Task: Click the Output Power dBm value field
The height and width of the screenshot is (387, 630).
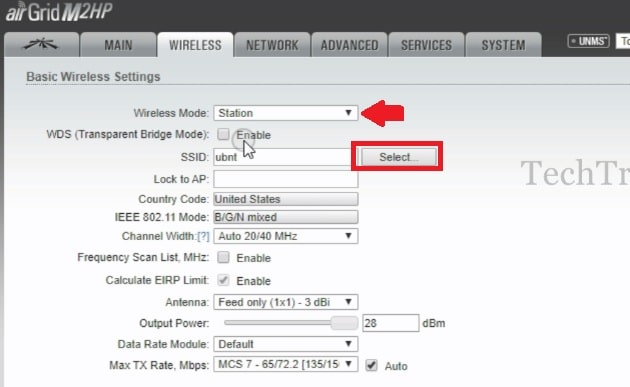Action: pos(391,323)
